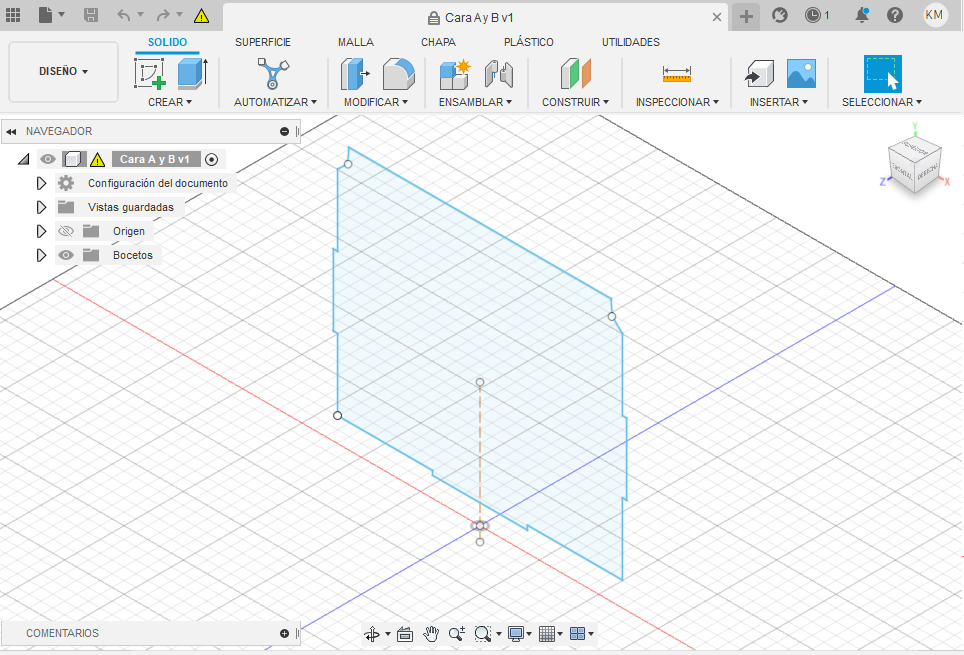The width and height of the screenshot is (964, 655).
Task: Activate the Pan hand tool
Action: (431, 634)
